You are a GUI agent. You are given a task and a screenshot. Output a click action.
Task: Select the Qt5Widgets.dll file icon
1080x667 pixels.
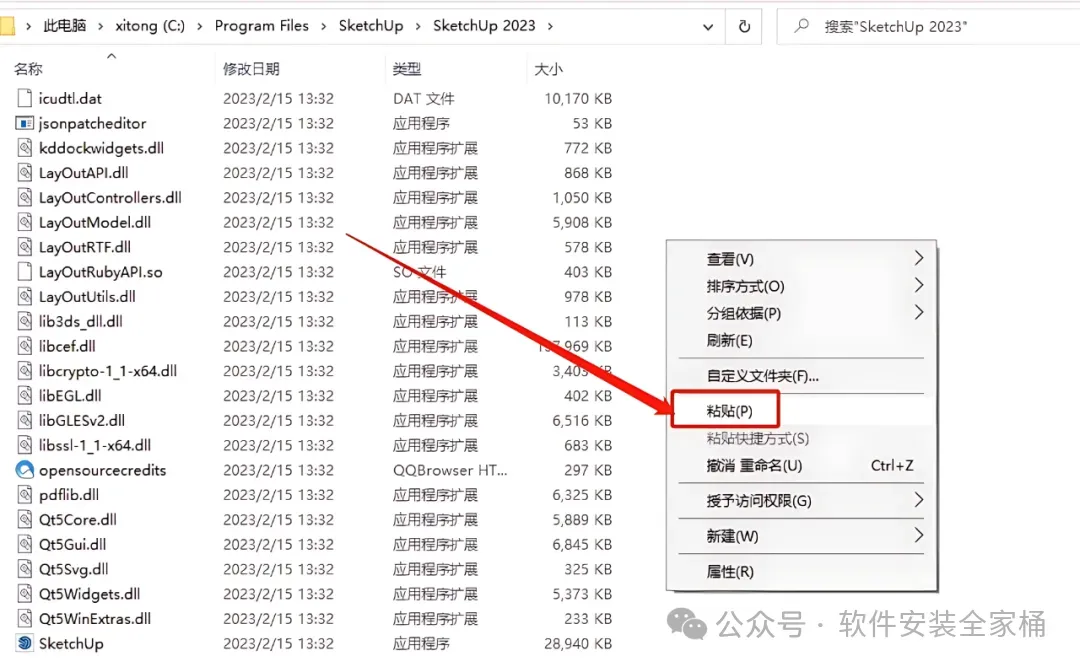[25, 594]
